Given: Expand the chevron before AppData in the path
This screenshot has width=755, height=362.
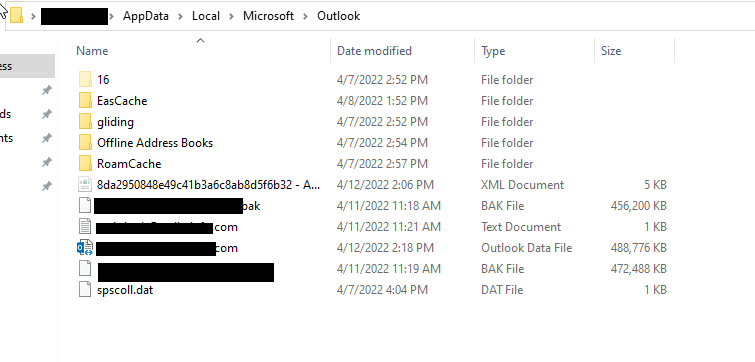Looking at the screenshot, I should (x=112, y=16).
